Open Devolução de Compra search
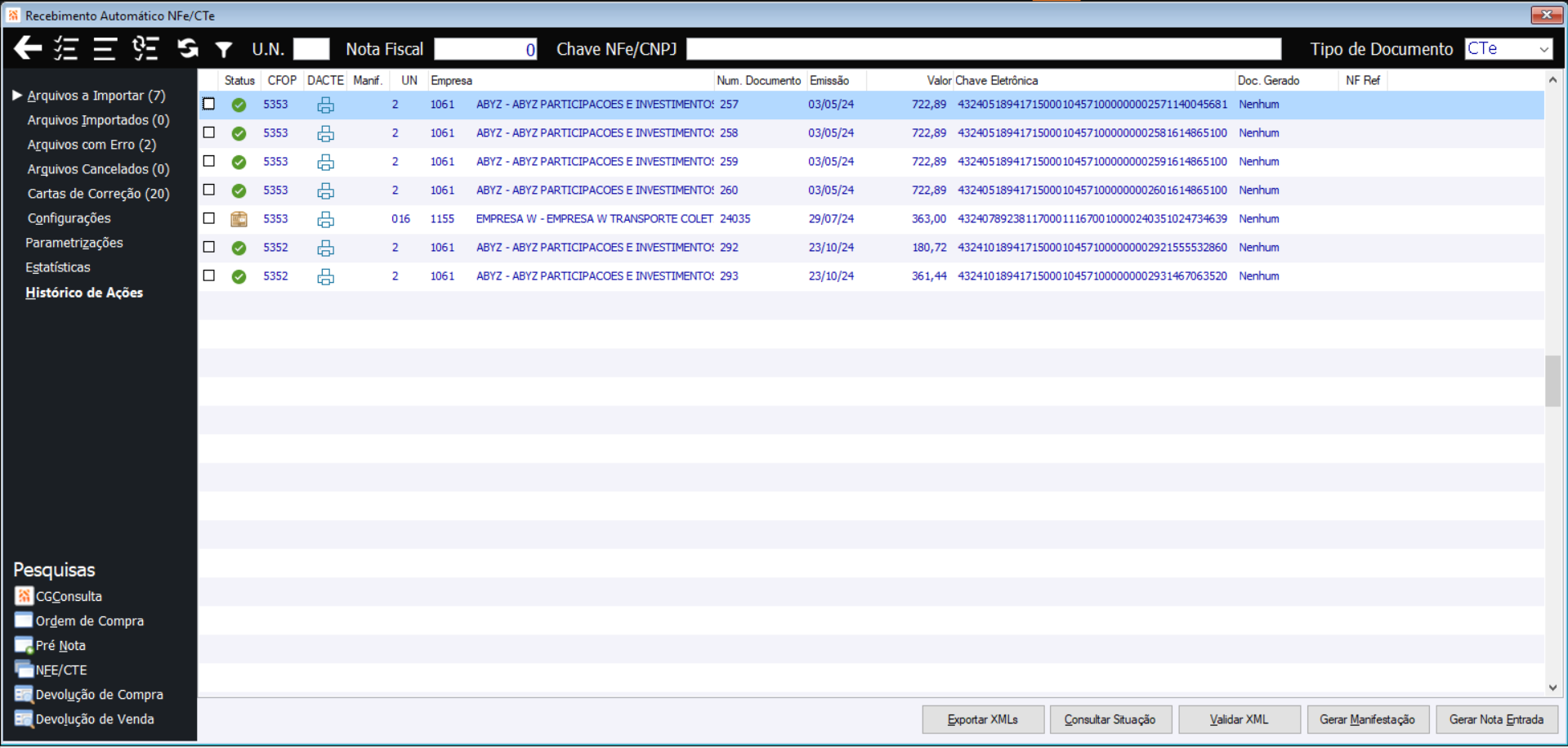Image resolution: width=1568 pixels, height=748 pixels. coord(89,694)
